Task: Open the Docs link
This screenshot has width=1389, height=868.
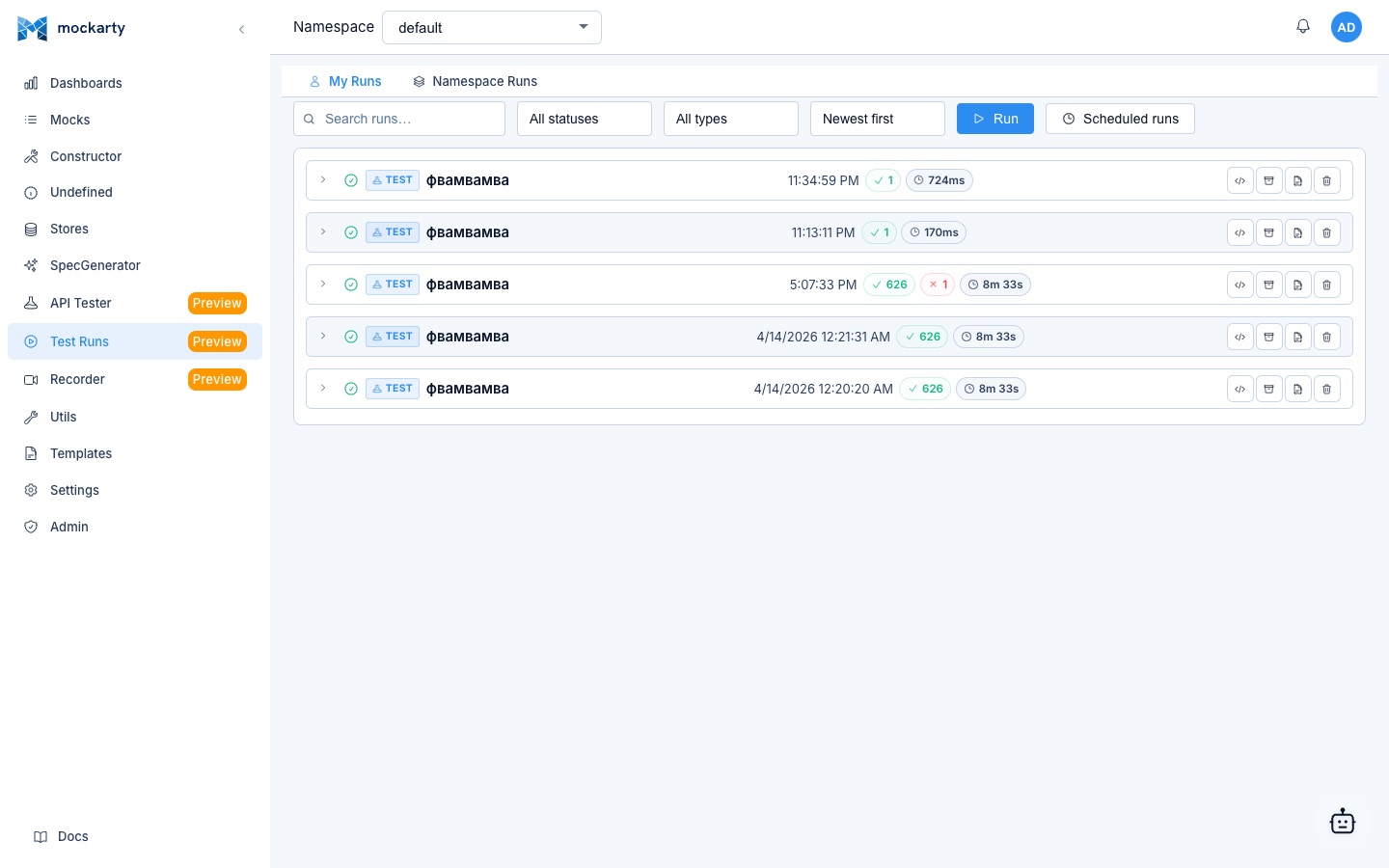Action: 61,836
